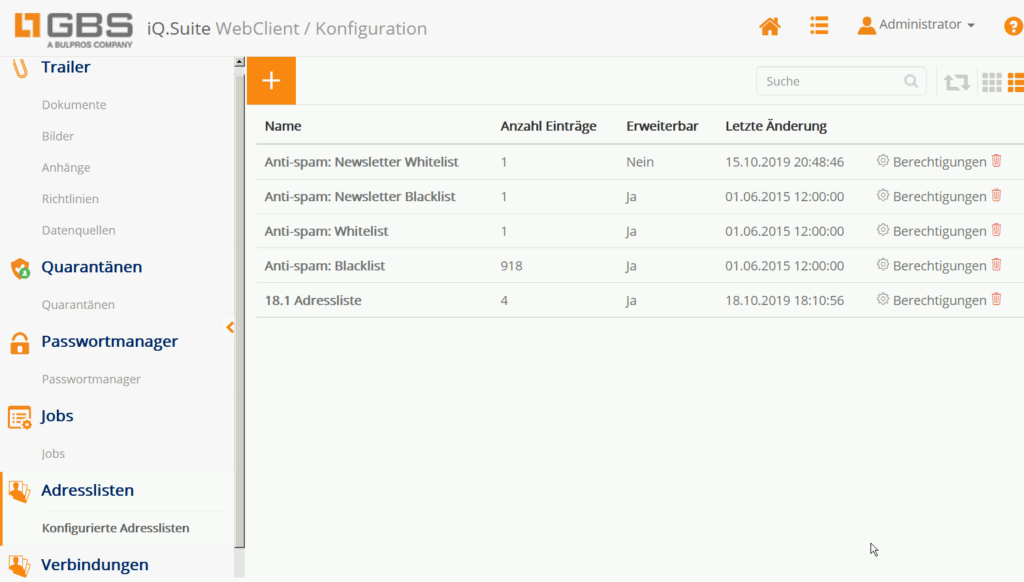Open the help question mark icon

(x=1012, y=27)
